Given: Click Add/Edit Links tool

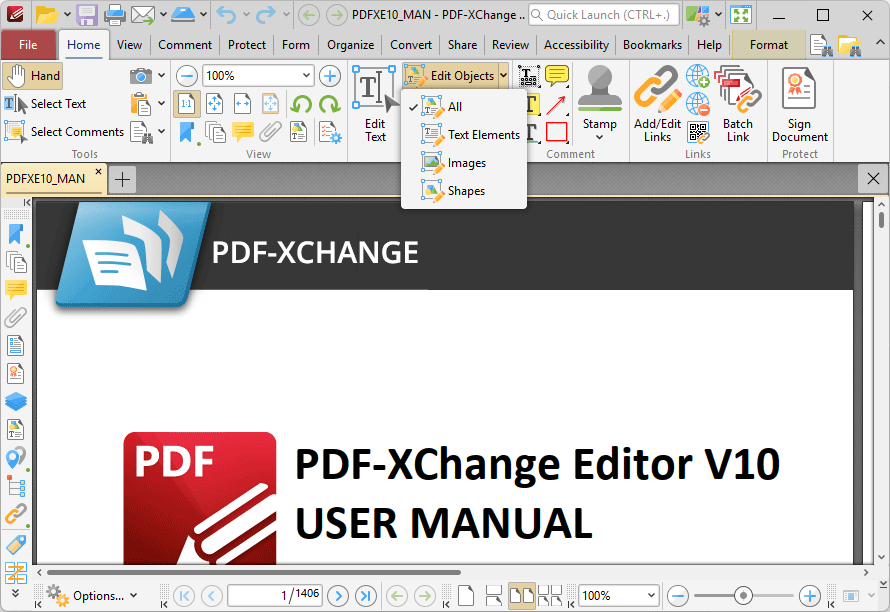Looking at the screenshot, I should 657,104.
